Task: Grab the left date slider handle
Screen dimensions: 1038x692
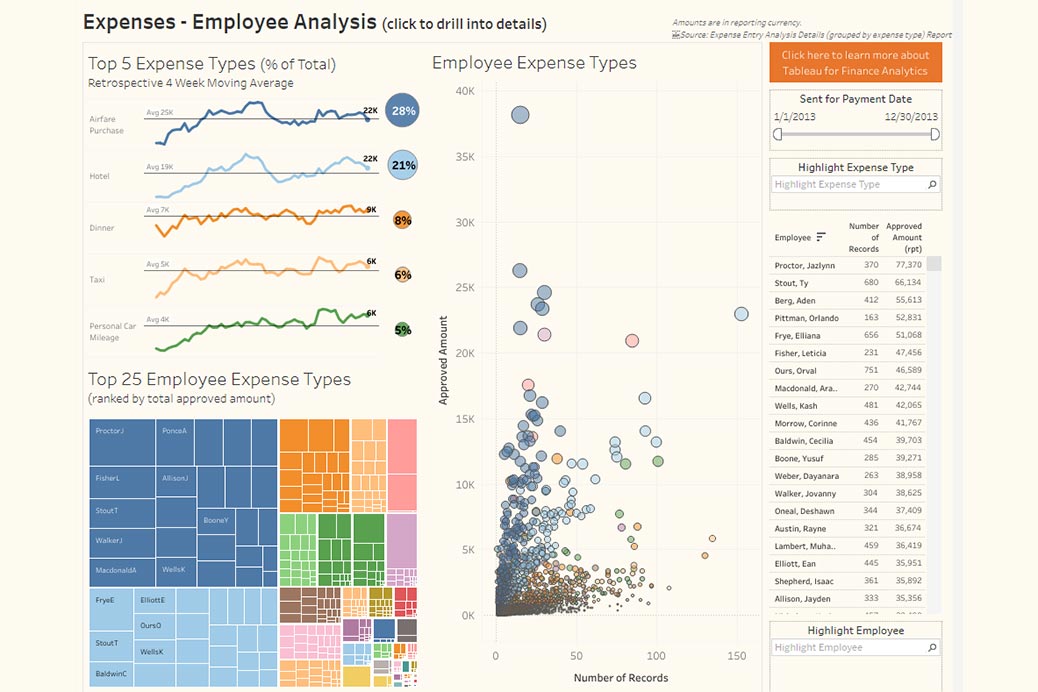Action: tap(778, 134)
